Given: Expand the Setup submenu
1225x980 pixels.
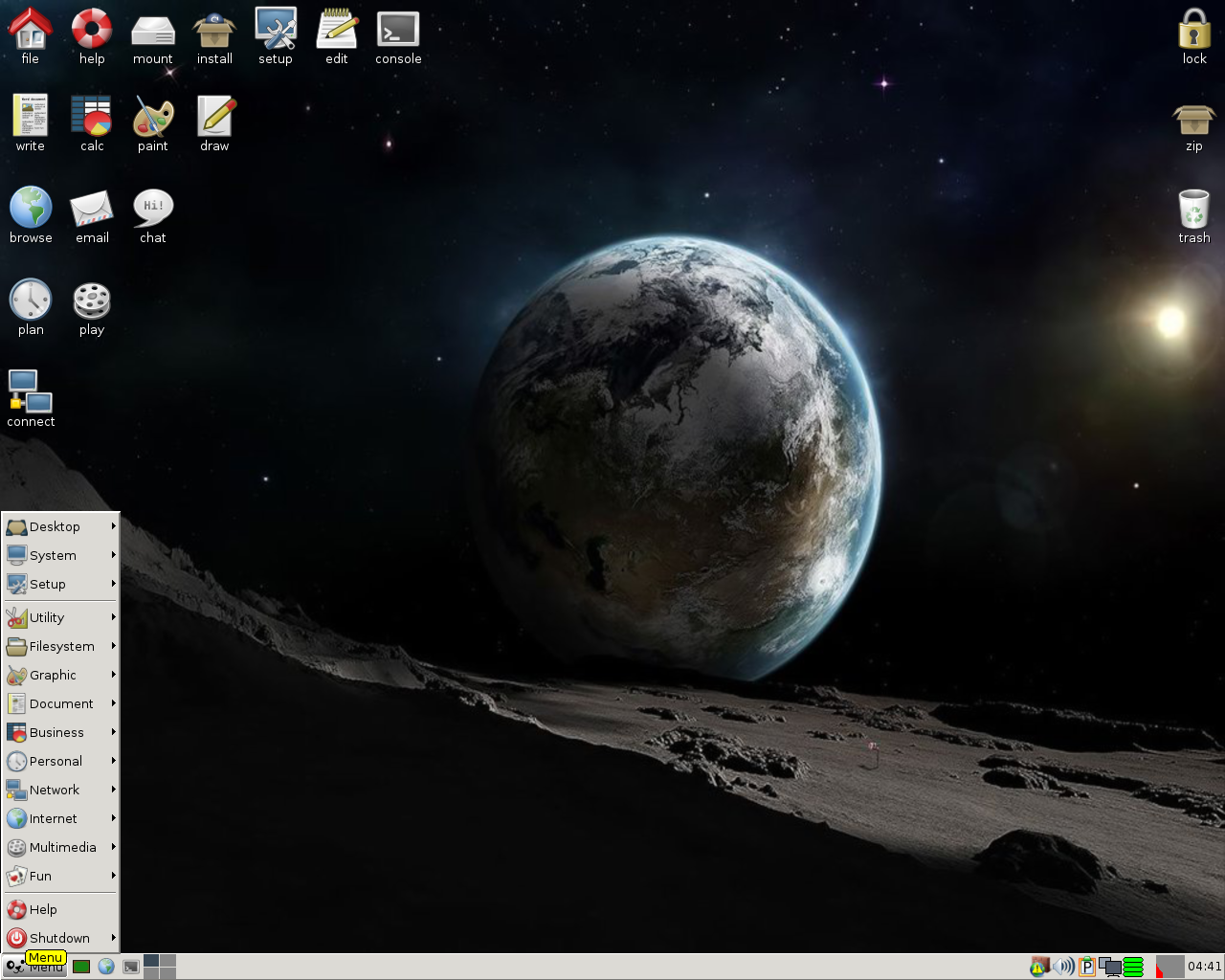Looking at the screenshot, I should click(60, 584).
